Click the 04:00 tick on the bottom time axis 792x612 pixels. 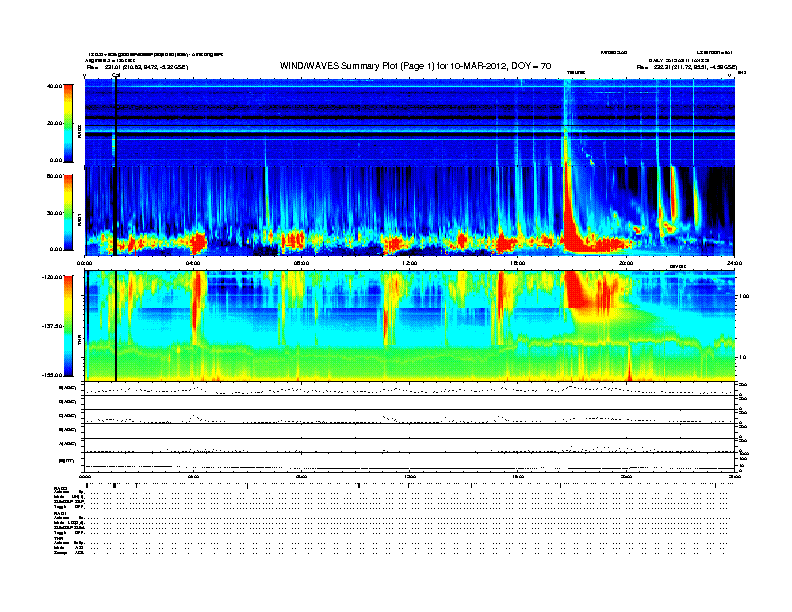point(193,476)
